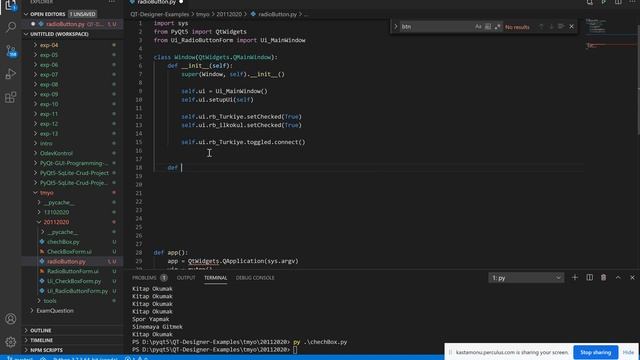Viewport: 640px width, 360px height.
Task: Open the Search view in activity bar
Action: point(11,27)
